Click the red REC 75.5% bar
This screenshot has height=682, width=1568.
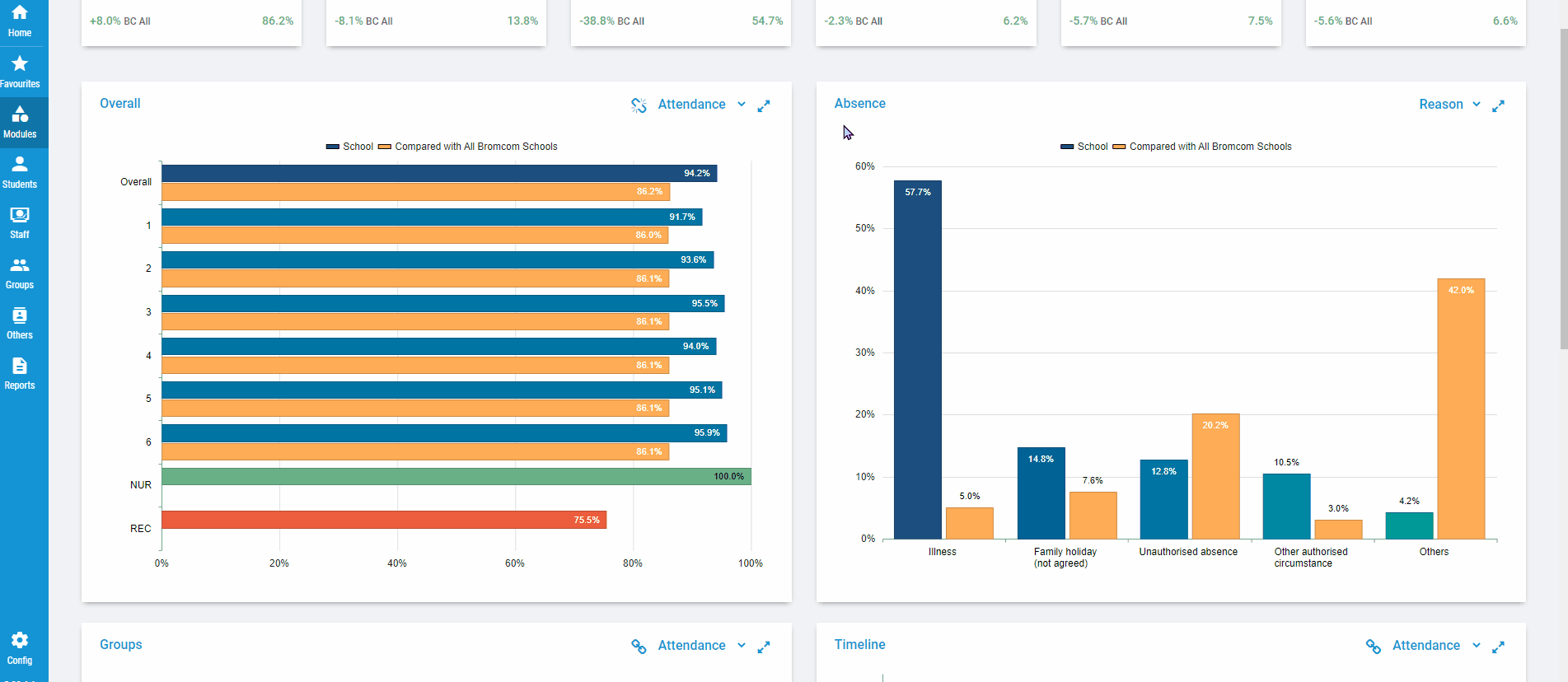coord(383,520)
